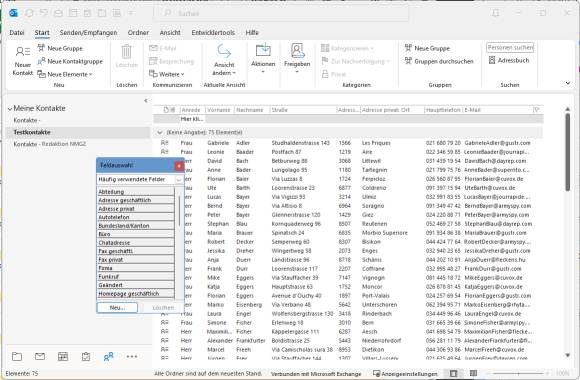Click the notification bell icon
Viewport: 580px width, 380px height.
[495, 13]
